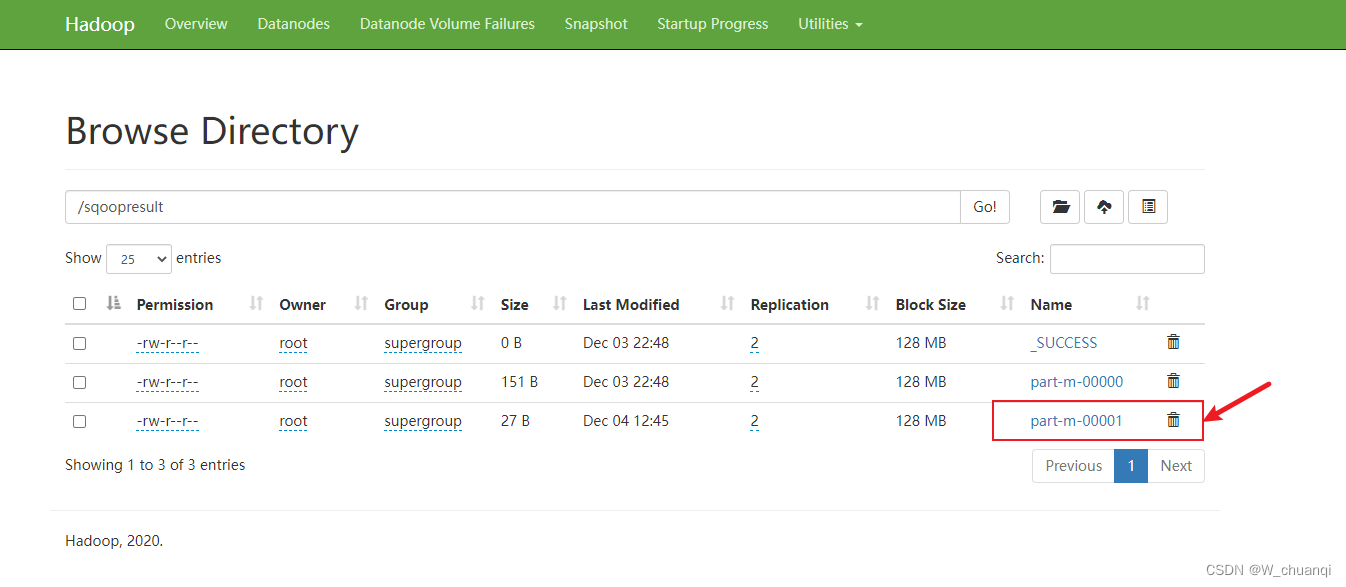The width and height of the screenshot is (1346, 587).
Task: Go to the Datanodes page
Action: point(293,24)
